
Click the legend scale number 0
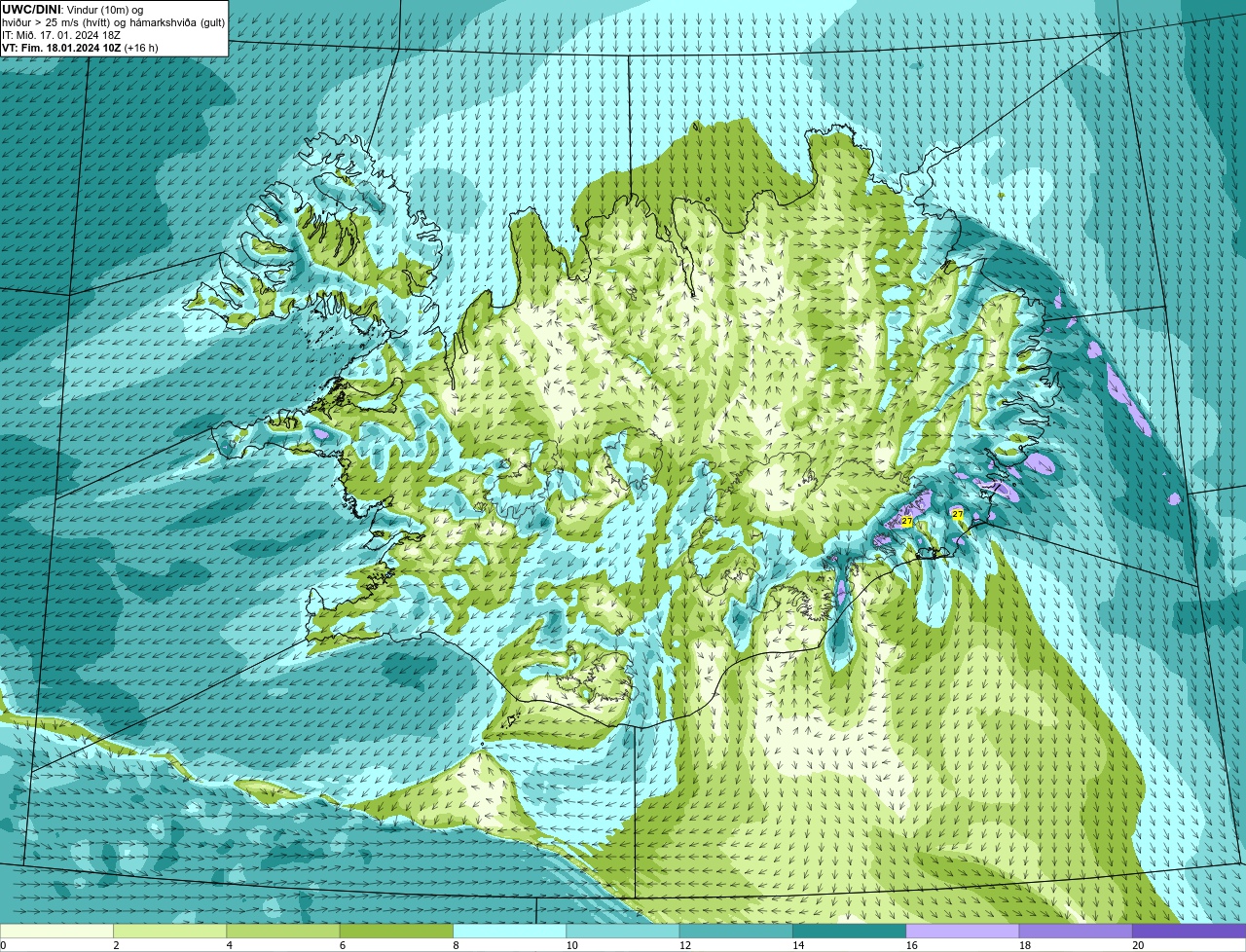[x=3, y=945]
